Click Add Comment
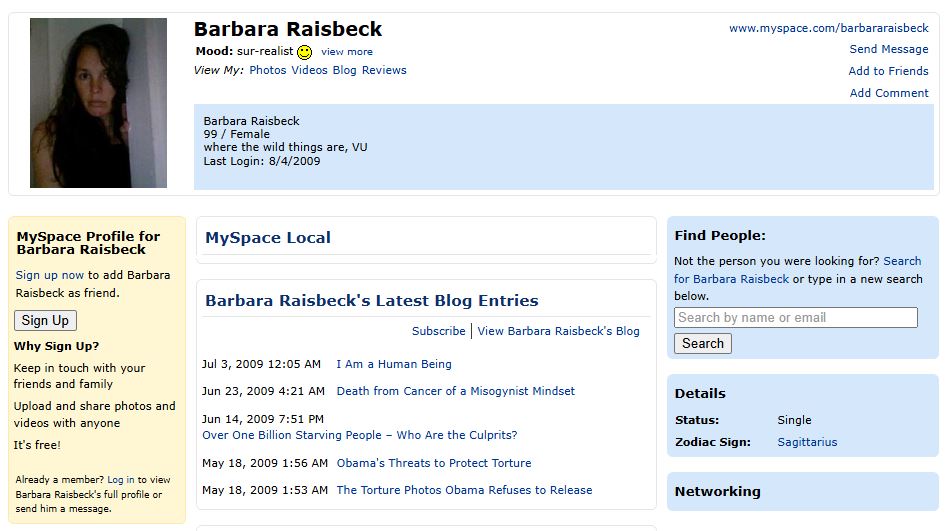The width and height of the screenshot is (949, 531). pyautogui.click(x=888, y=93)
